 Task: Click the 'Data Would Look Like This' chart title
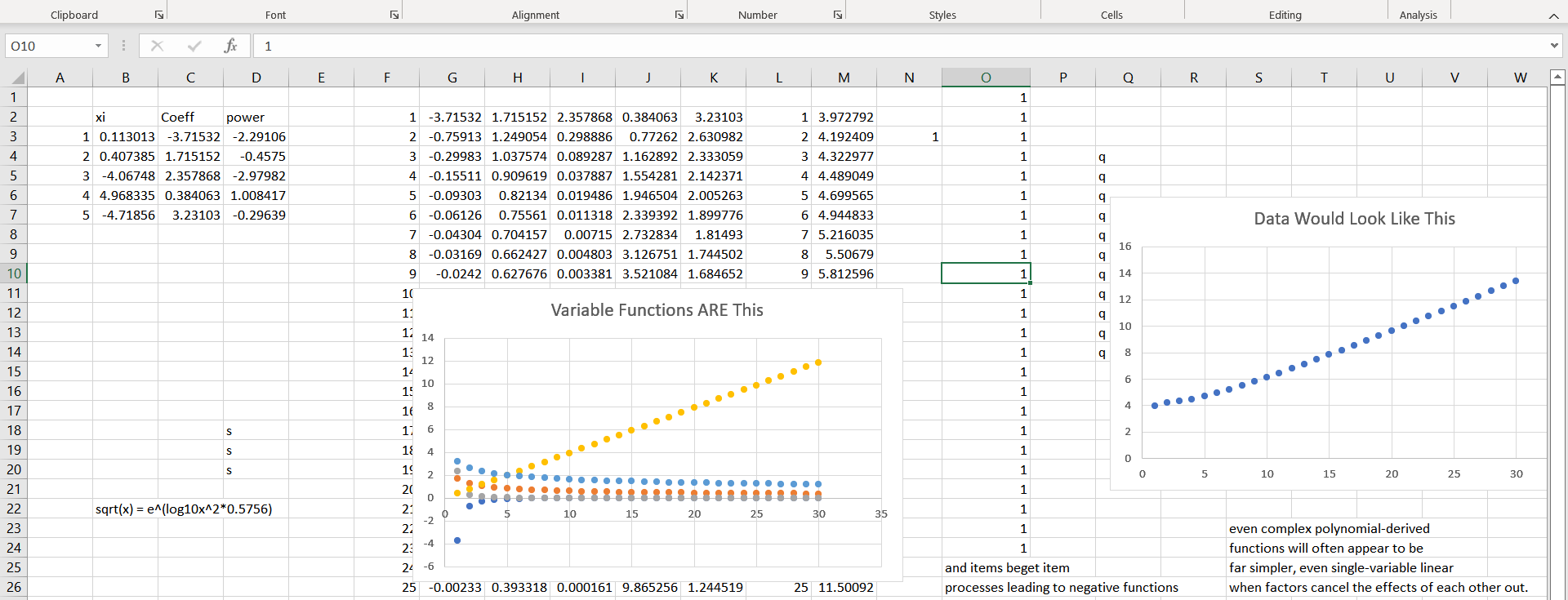[1355, 219]
